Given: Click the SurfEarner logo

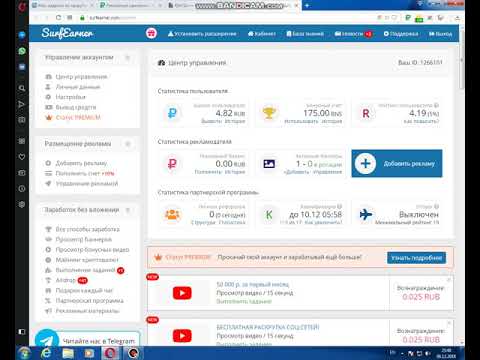Looking at the screenshot, I should [67, 33].
